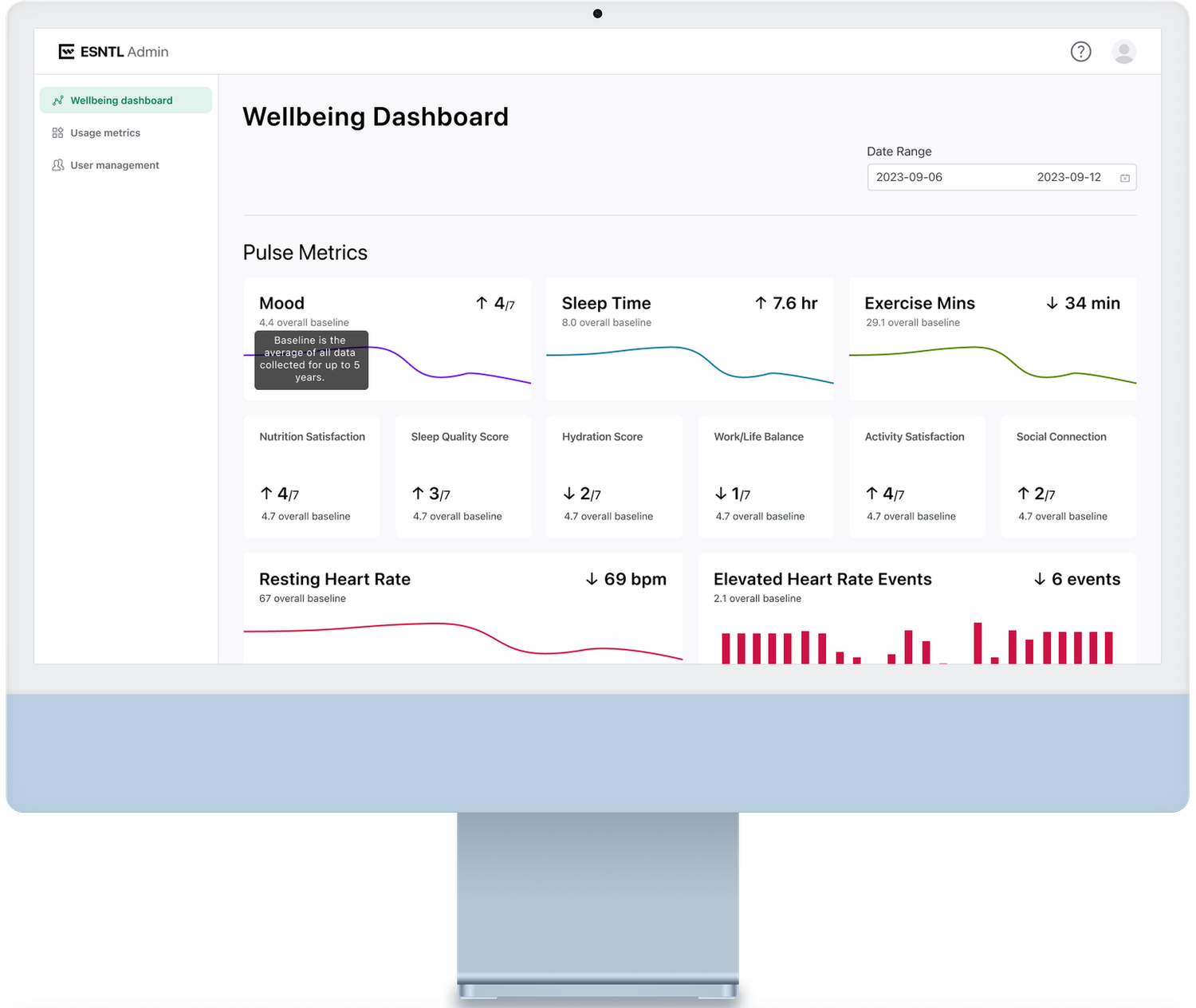The image size is (1196, 1008).
Task: Click the 29.1 overall baseline text
Action: [913, 323]
